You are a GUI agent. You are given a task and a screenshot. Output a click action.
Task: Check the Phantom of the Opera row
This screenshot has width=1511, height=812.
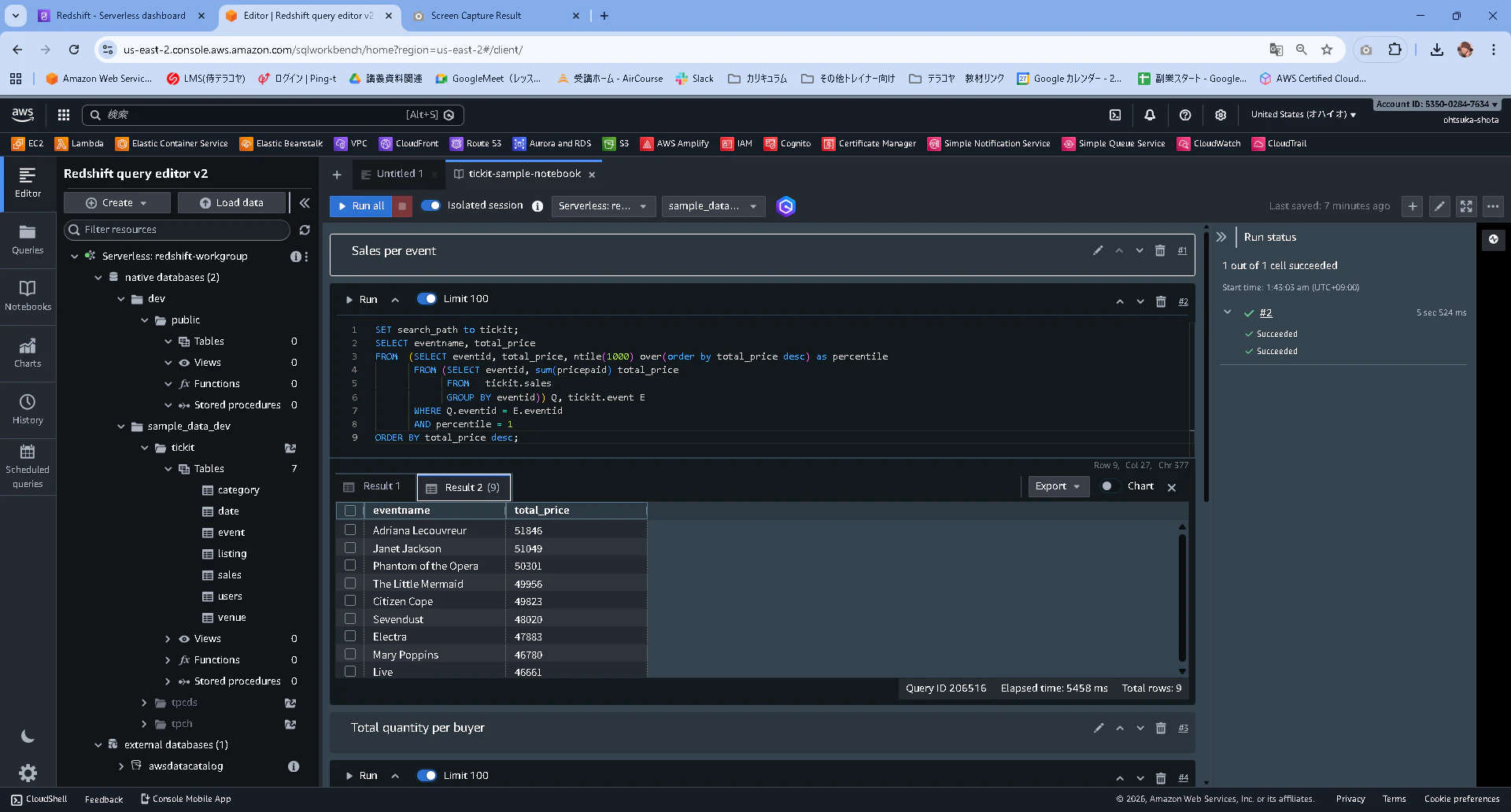(x=350, y=566)
